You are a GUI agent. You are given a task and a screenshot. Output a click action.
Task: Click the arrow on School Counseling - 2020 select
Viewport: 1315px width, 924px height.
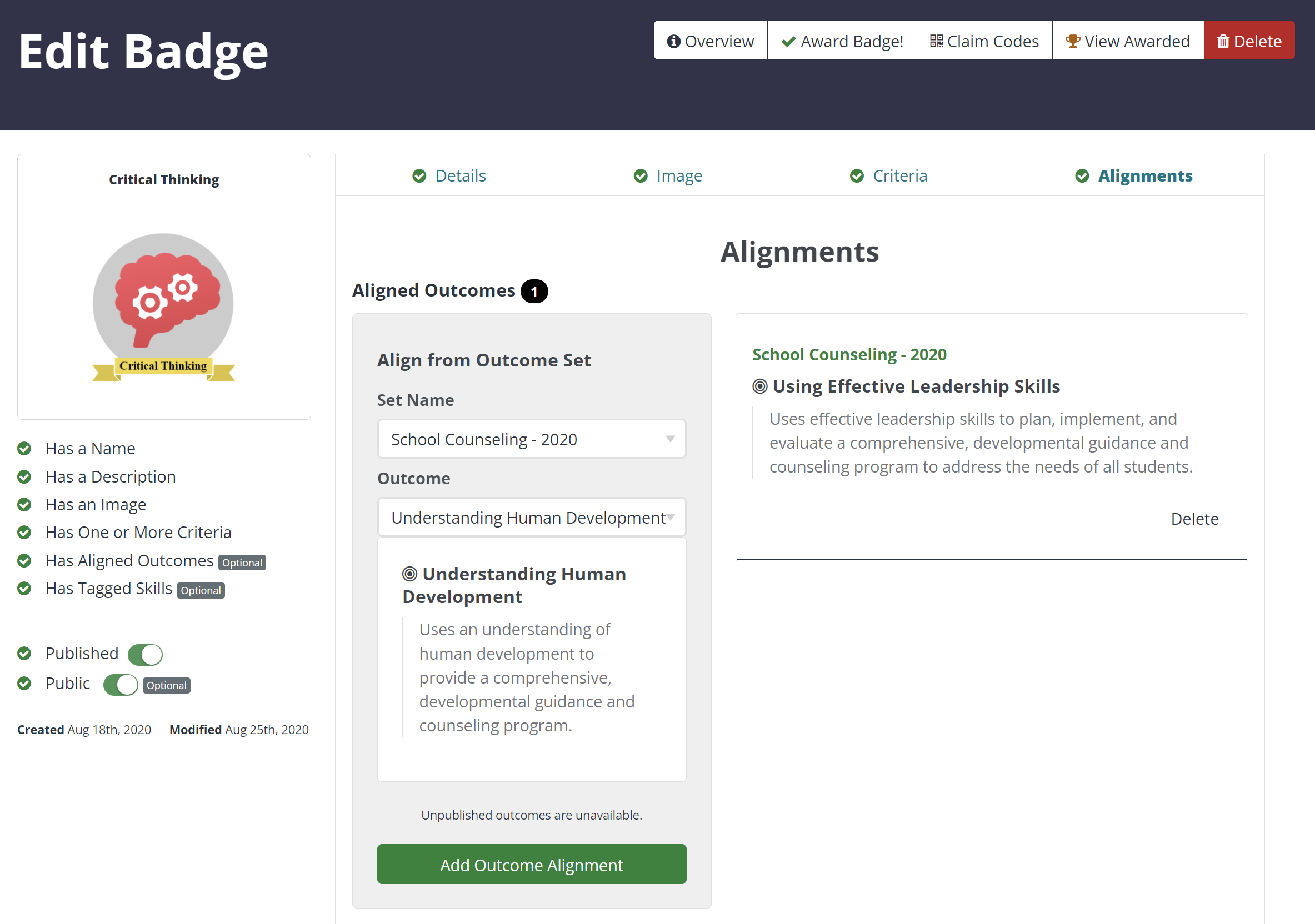(670, 439)
